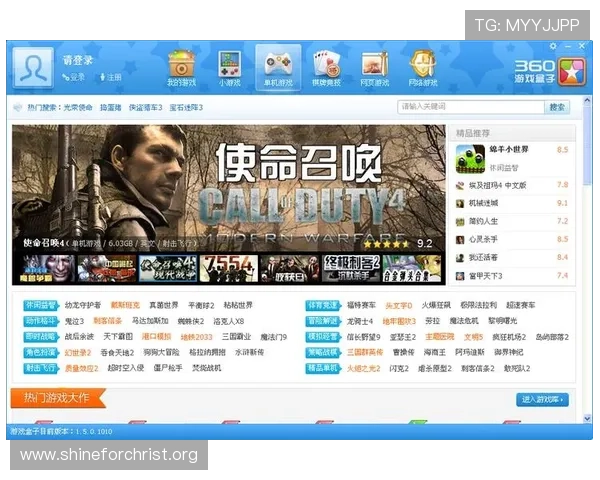The image size is (600, 480).
Task: Click the 机械迷城 small icon
Action: 460,203
